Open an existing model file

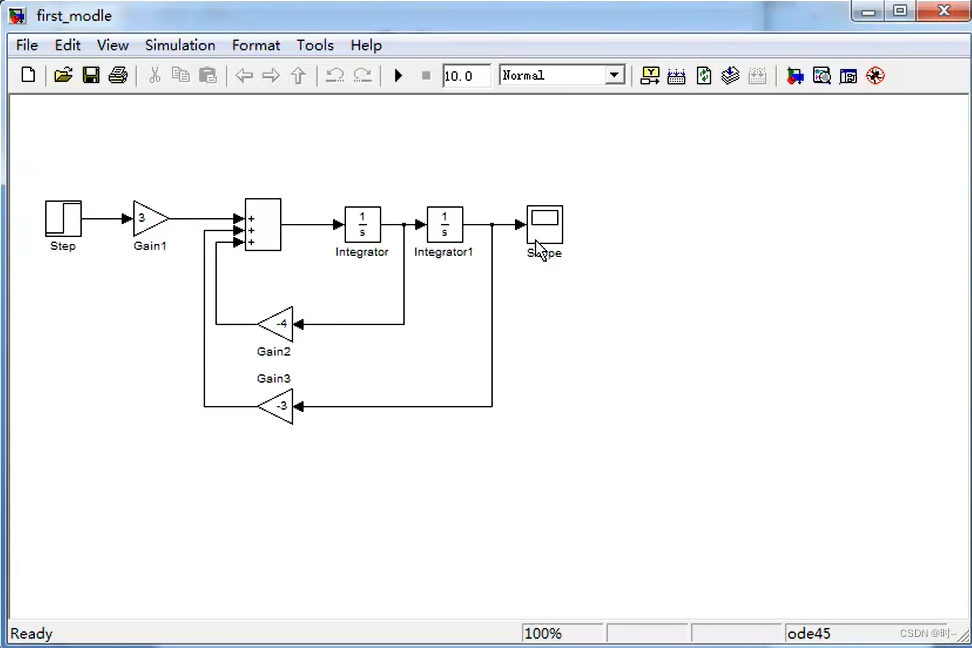pyautogui.click(x=63, y=75)
